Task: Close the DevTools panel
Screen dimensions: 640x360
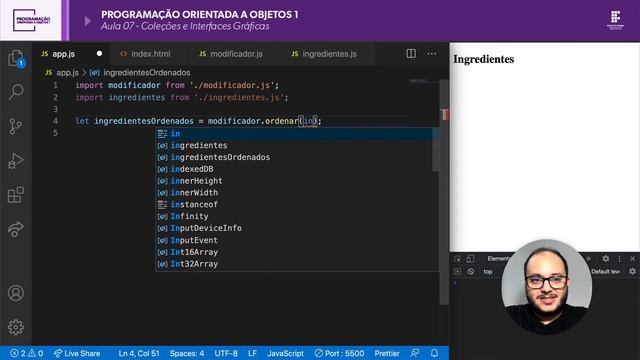Action: coord(633,259)
